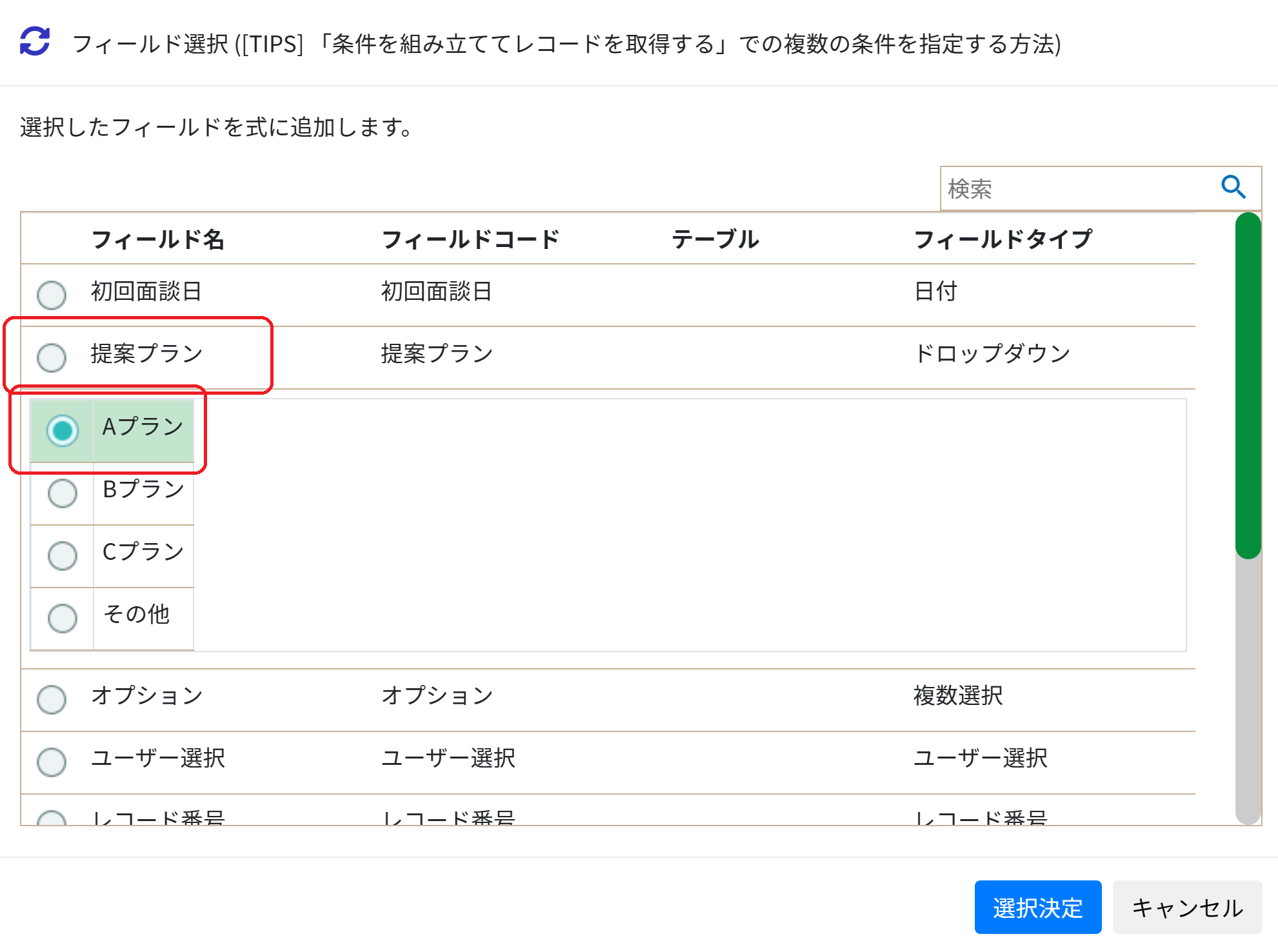The height and width of the screenshot is (952, 1278).
Task: Select the 提案プラン field radio button
Action: [x=52, y=357]
